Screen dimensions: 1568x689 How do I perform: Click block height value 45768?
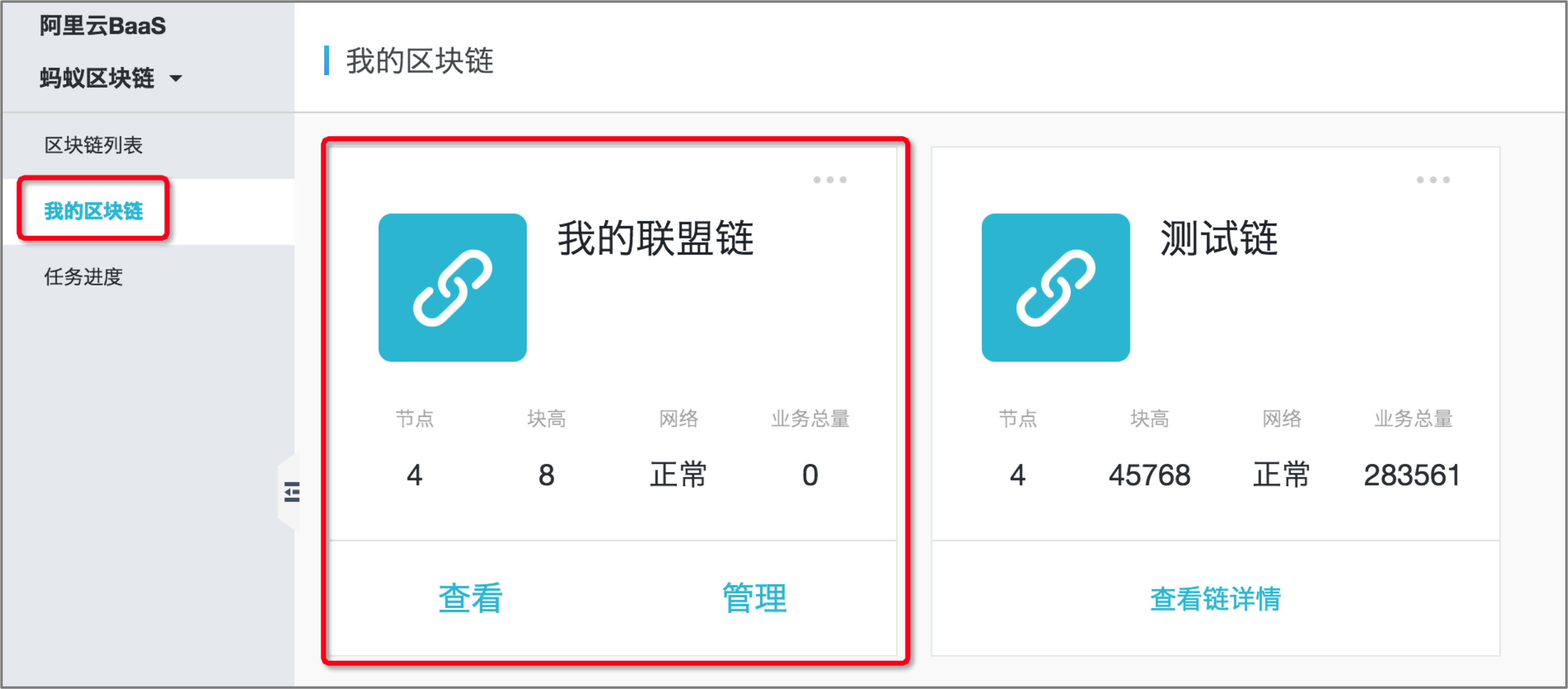[1149, 475]
